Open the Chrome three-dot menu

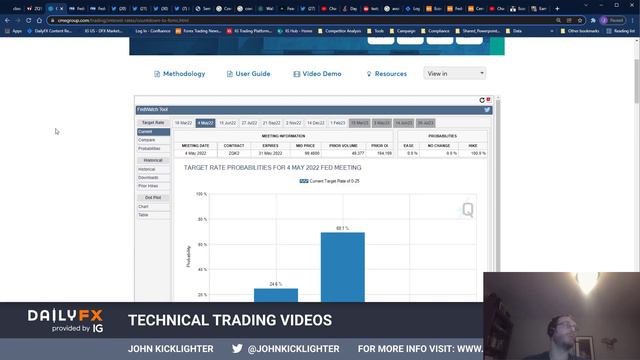(x=633, y=20)
